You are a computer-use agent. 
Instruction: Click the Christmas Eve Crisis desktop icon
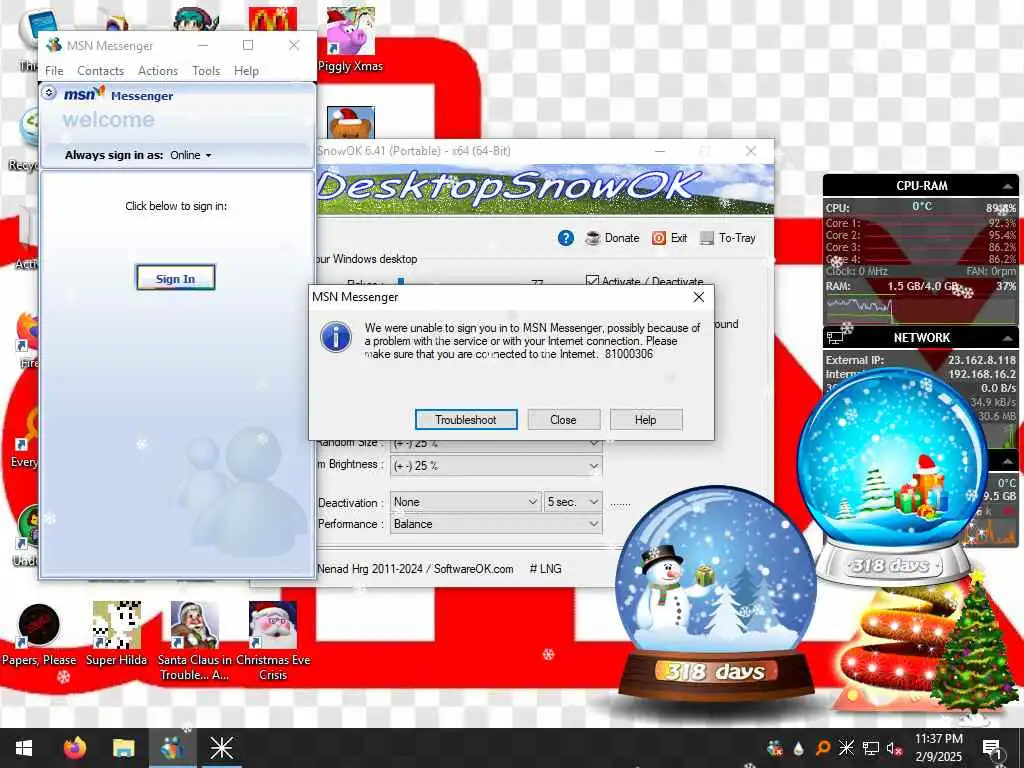point(273,641)
